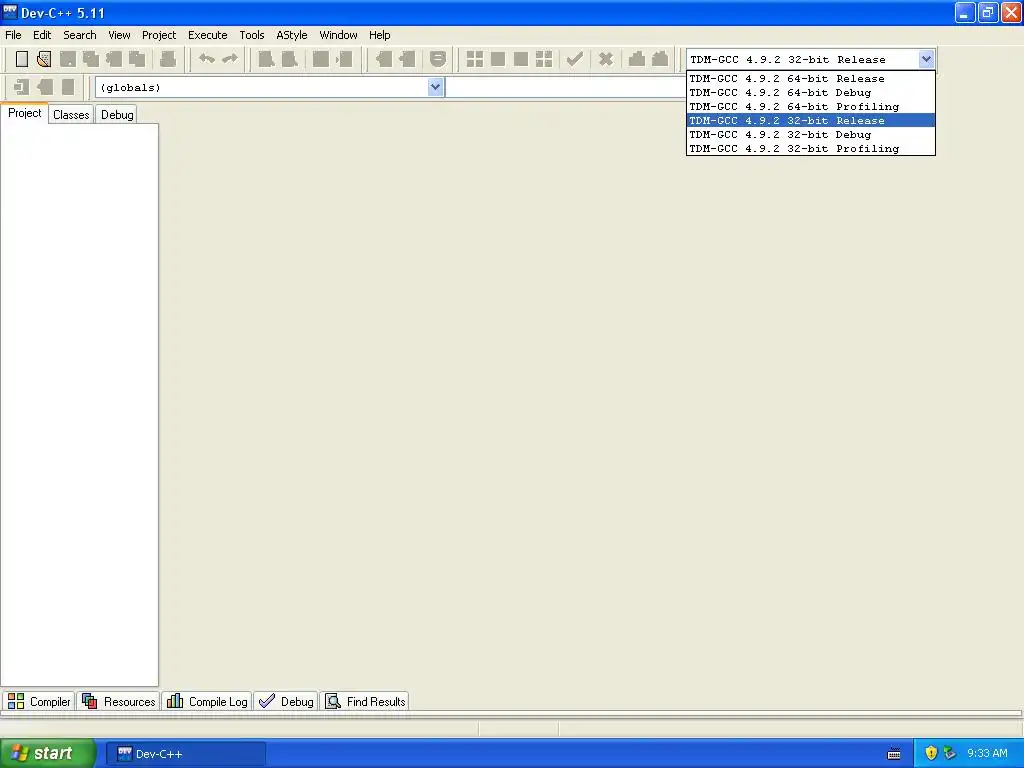This screenshot has width=1024, height=768.
Task: Open the Tools menu
Action: pyautogui.click(x=251, y=35)
